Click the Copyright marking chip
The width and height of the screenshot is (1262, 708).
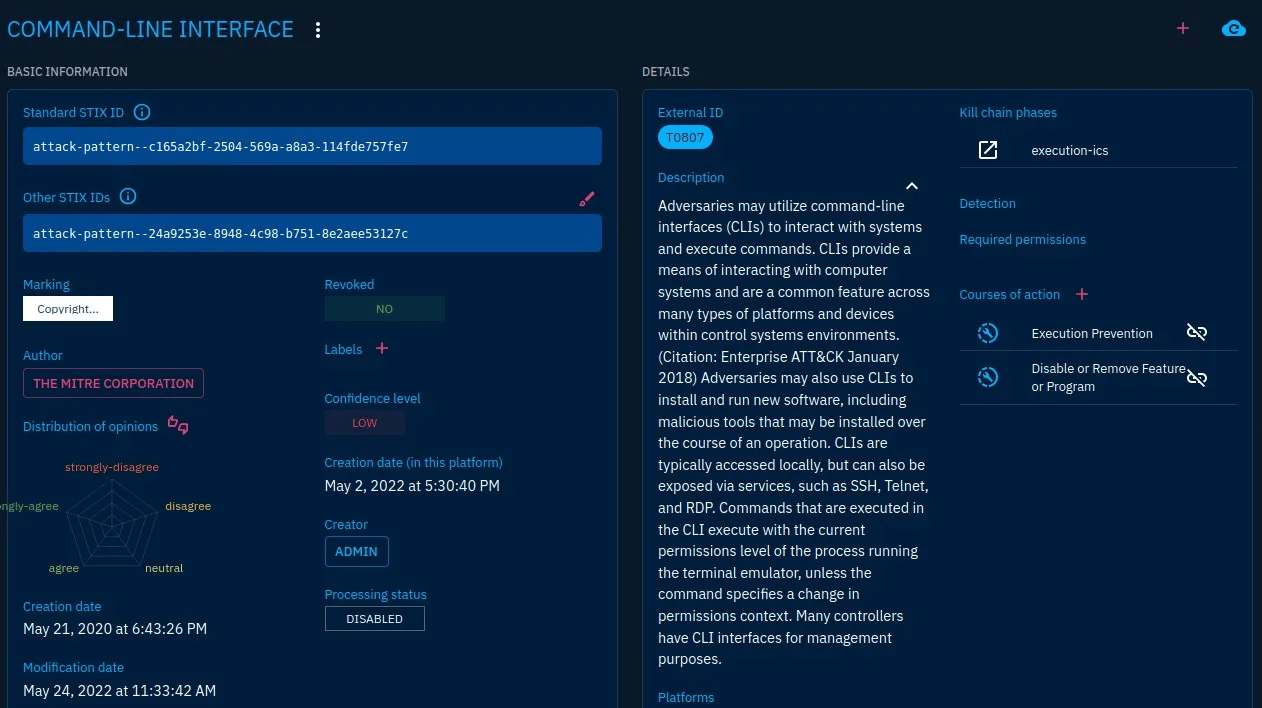pos(68,309)
